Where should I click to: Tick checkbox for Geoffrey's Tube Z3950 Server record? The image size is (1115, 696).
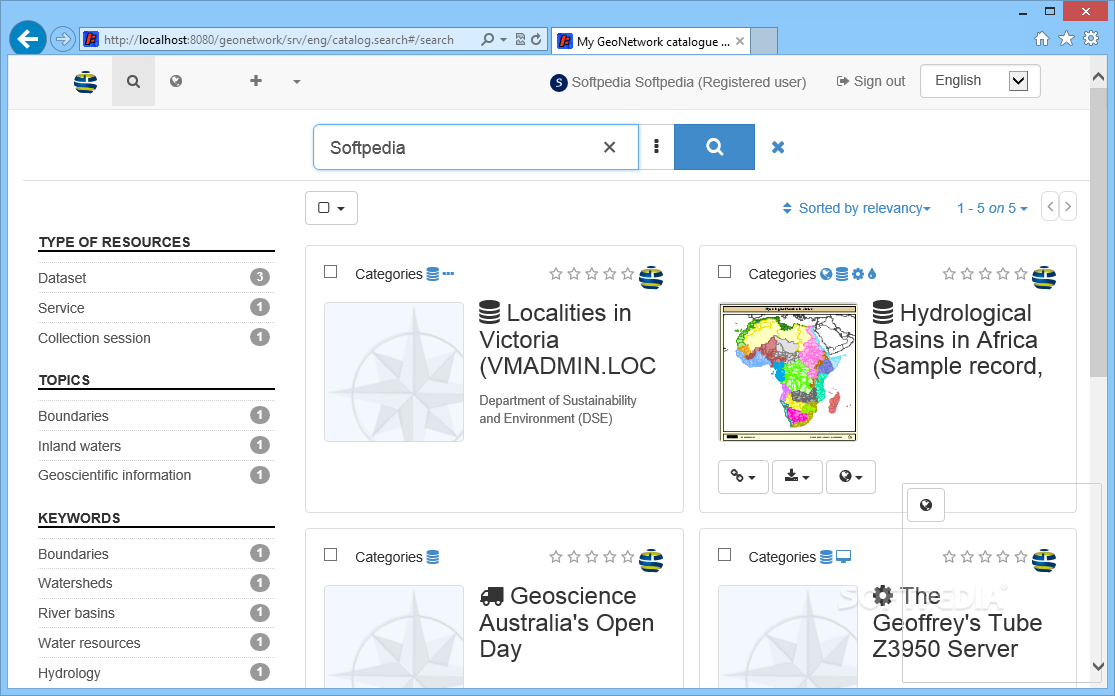point(725,555)
